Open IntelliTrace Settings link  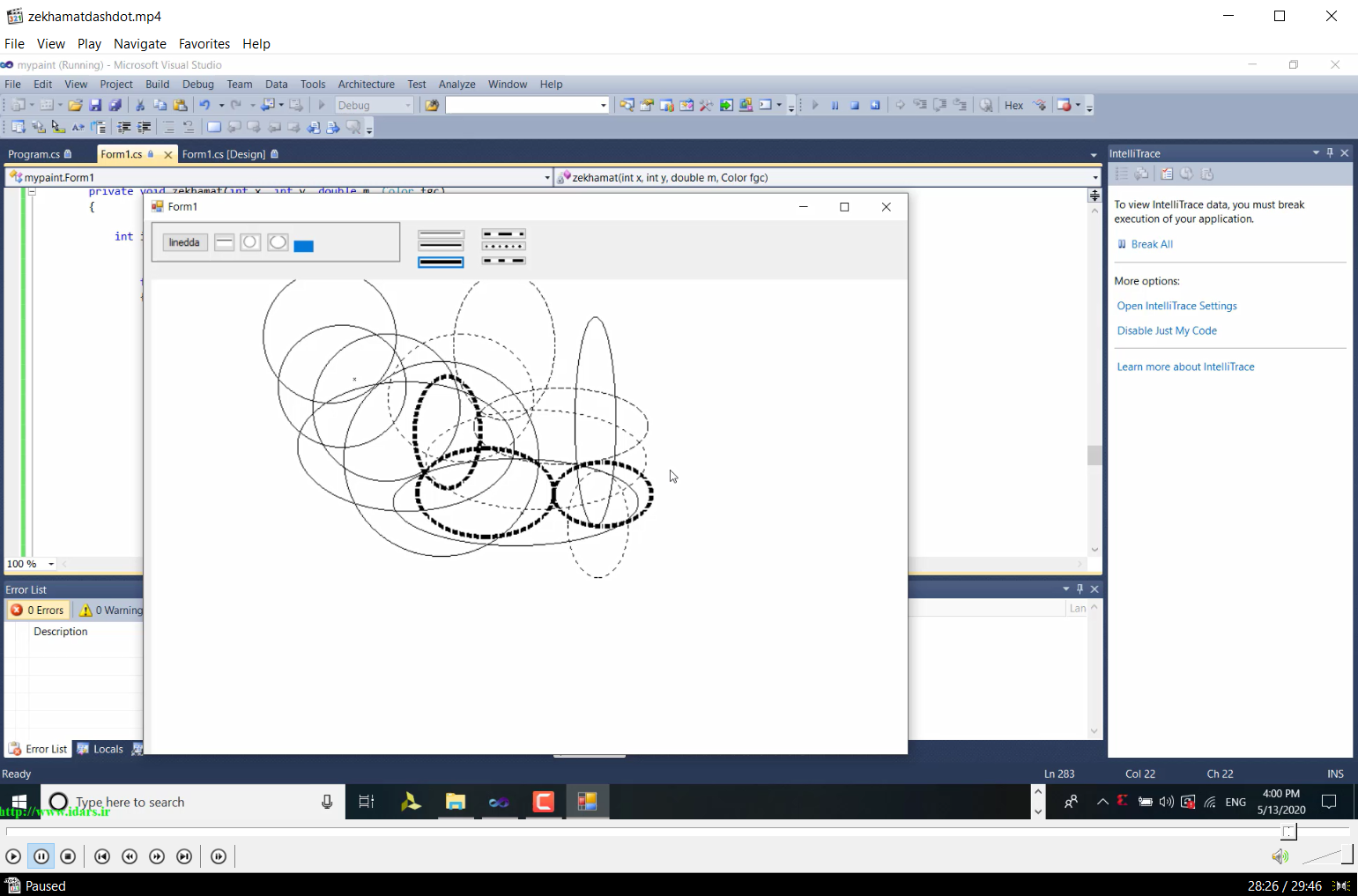[x=1176, y=306]
